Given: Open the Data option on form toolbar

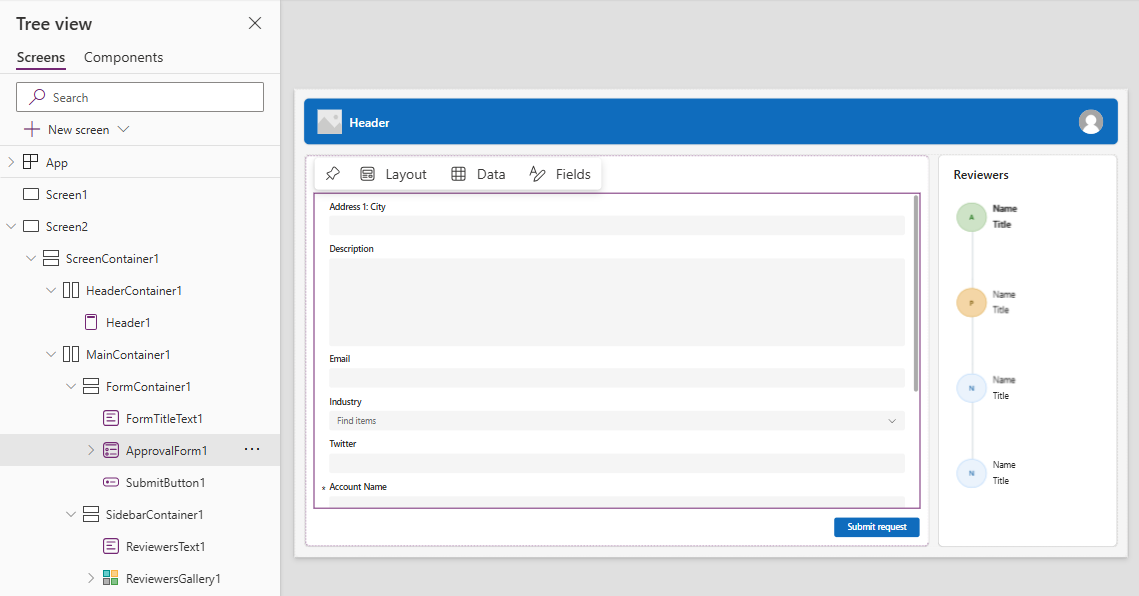Looking at the screenshot, I should (x=478, y=174).
